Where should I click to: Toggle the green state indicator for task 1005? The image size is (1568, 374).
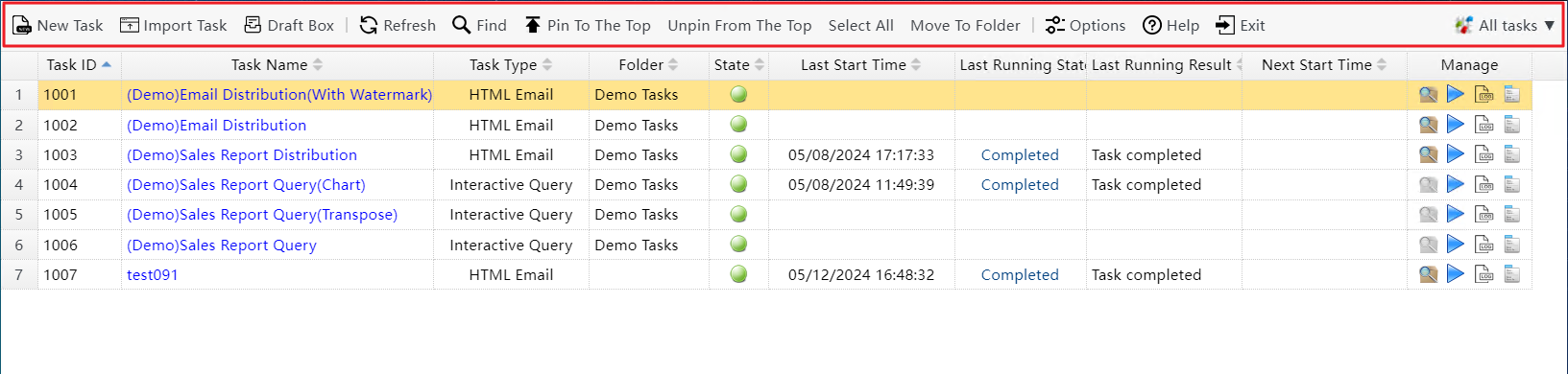[738, 214]
